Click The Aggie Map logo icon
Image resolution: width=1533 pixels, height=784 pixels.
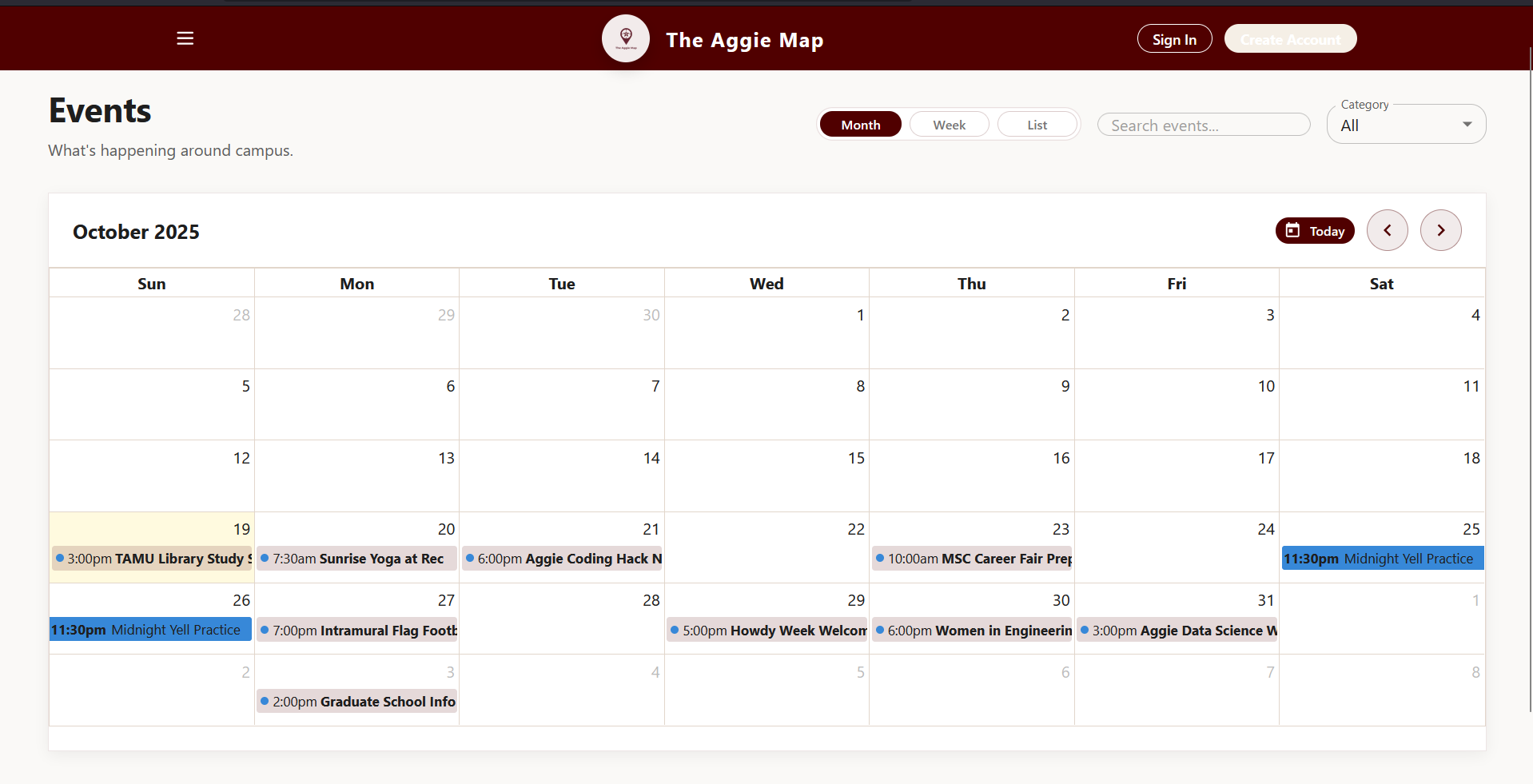coord(626,38)
